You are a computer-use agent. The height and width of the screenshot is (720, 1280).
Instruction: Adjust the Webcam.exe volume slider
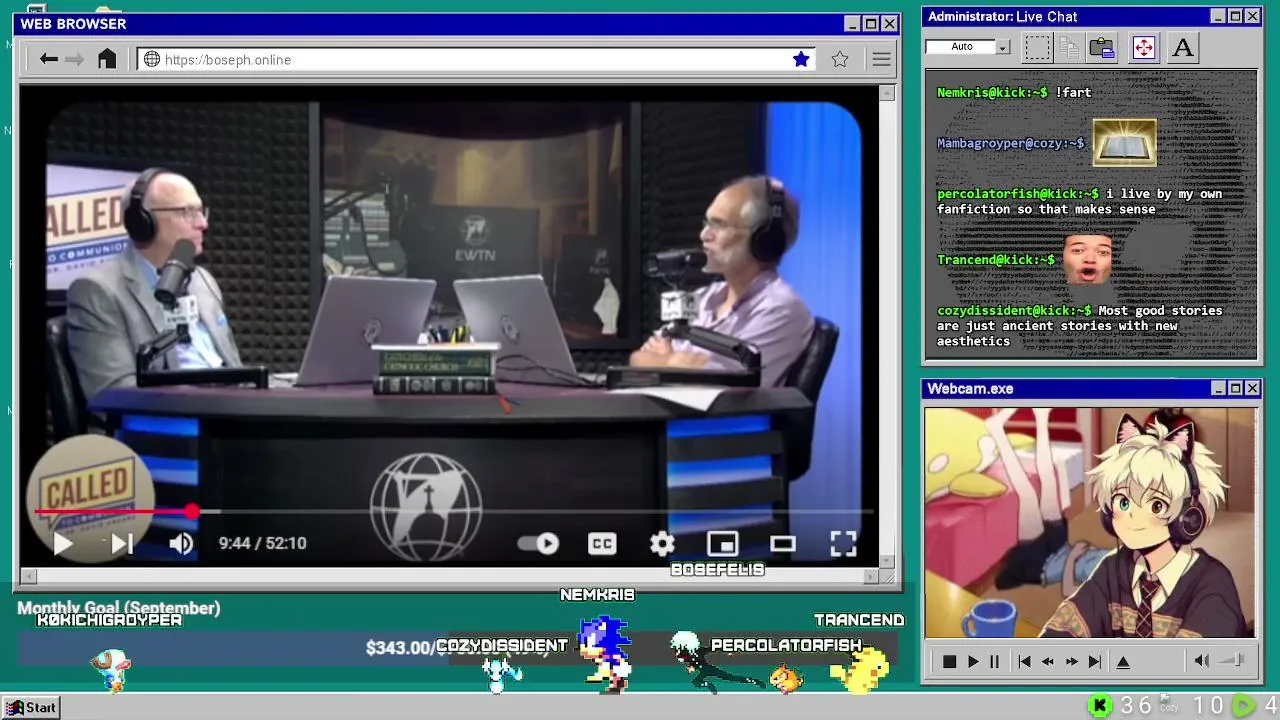click(1232, 661)
